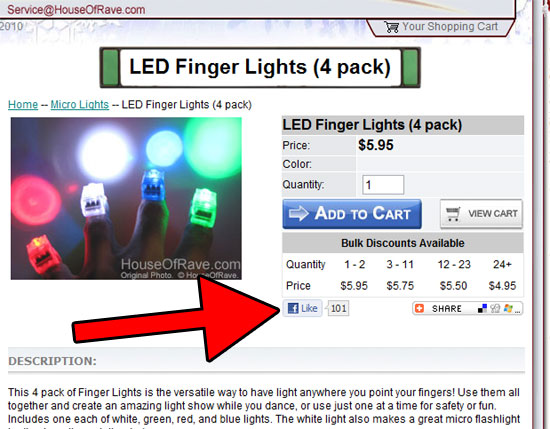Focus the Quantity input field
The width and height of the screenshot is (550, 429).
[x=383, y=185]
